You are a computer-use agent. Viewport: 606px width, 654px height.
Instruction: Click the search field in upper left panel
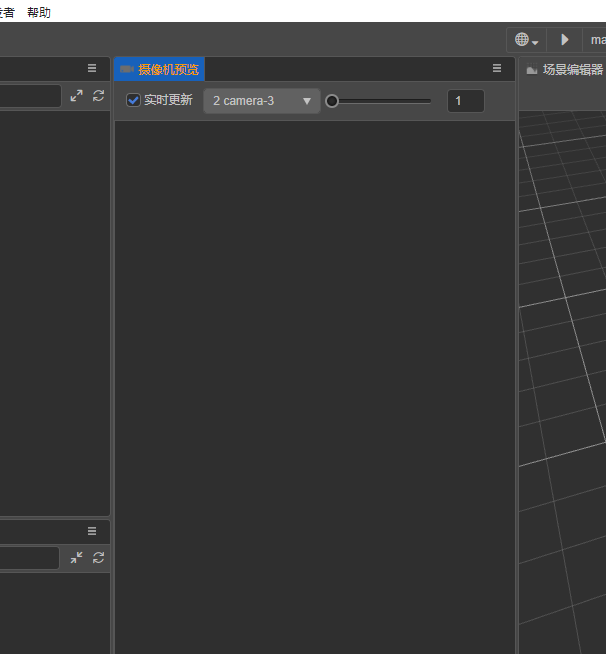pyautogui.click(x=30, y=96)
